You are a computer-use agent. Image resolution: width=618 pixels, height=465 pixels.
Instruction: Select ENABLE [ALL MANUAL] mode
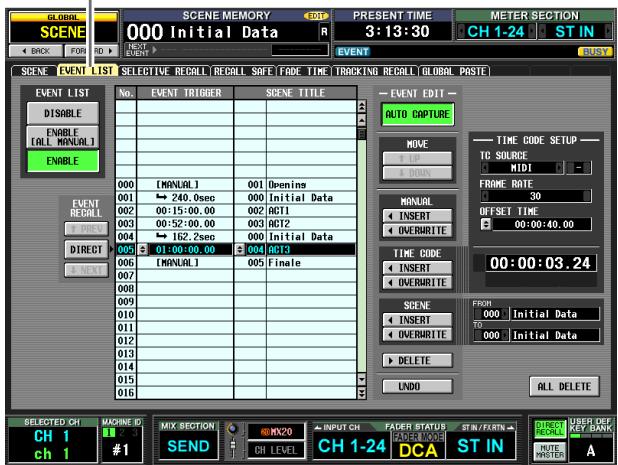tap(63, 137)
